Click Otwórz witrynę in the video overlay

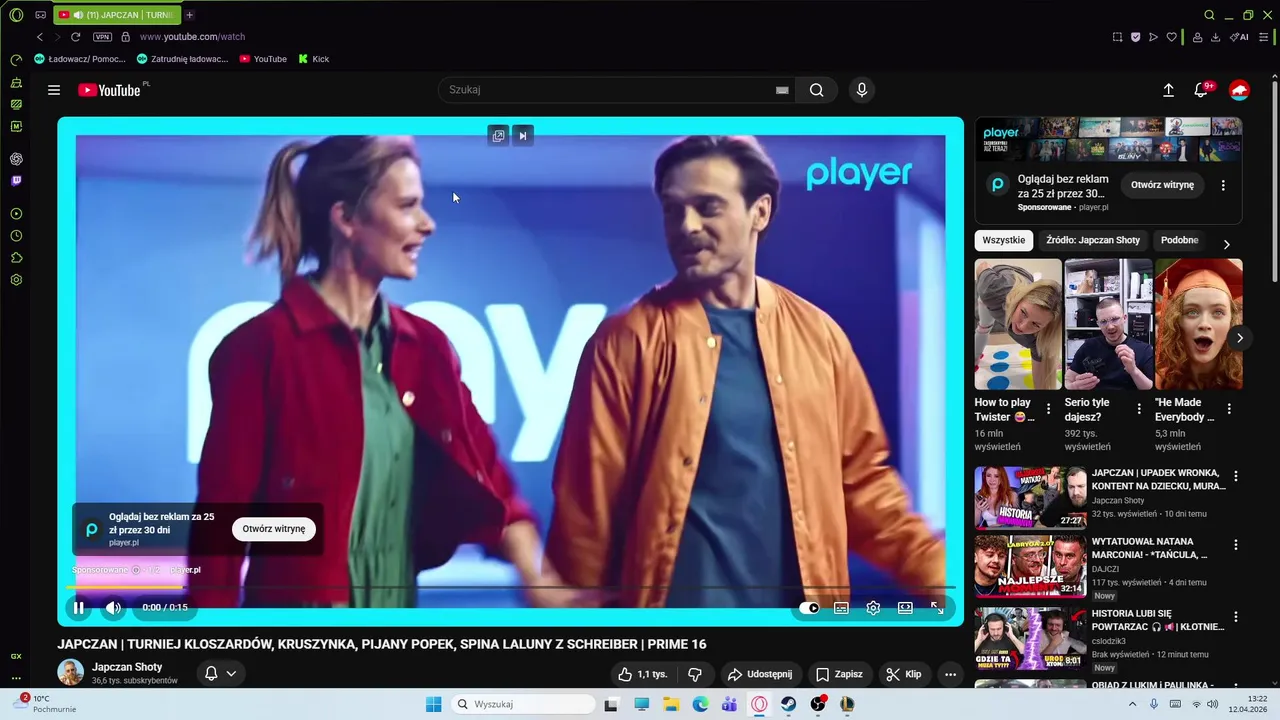click(274, 529)
